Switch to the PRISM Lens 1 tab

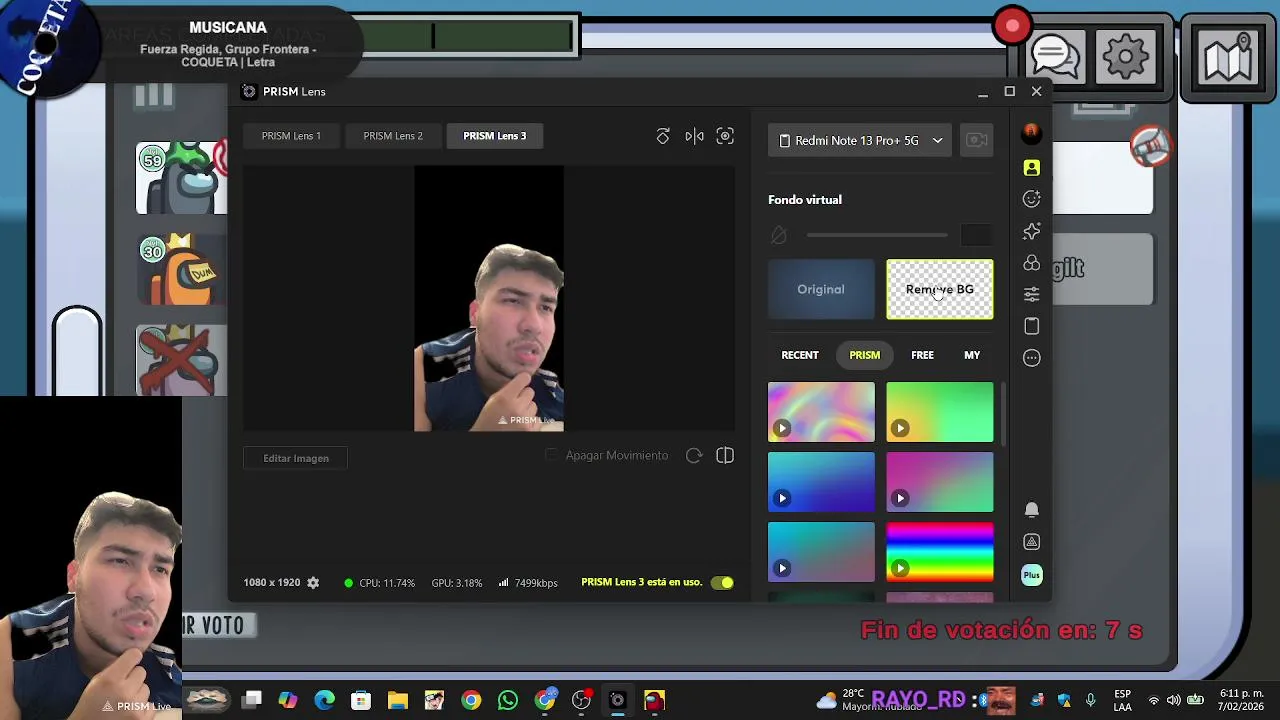pyautogui.click(x=291, y=136)
